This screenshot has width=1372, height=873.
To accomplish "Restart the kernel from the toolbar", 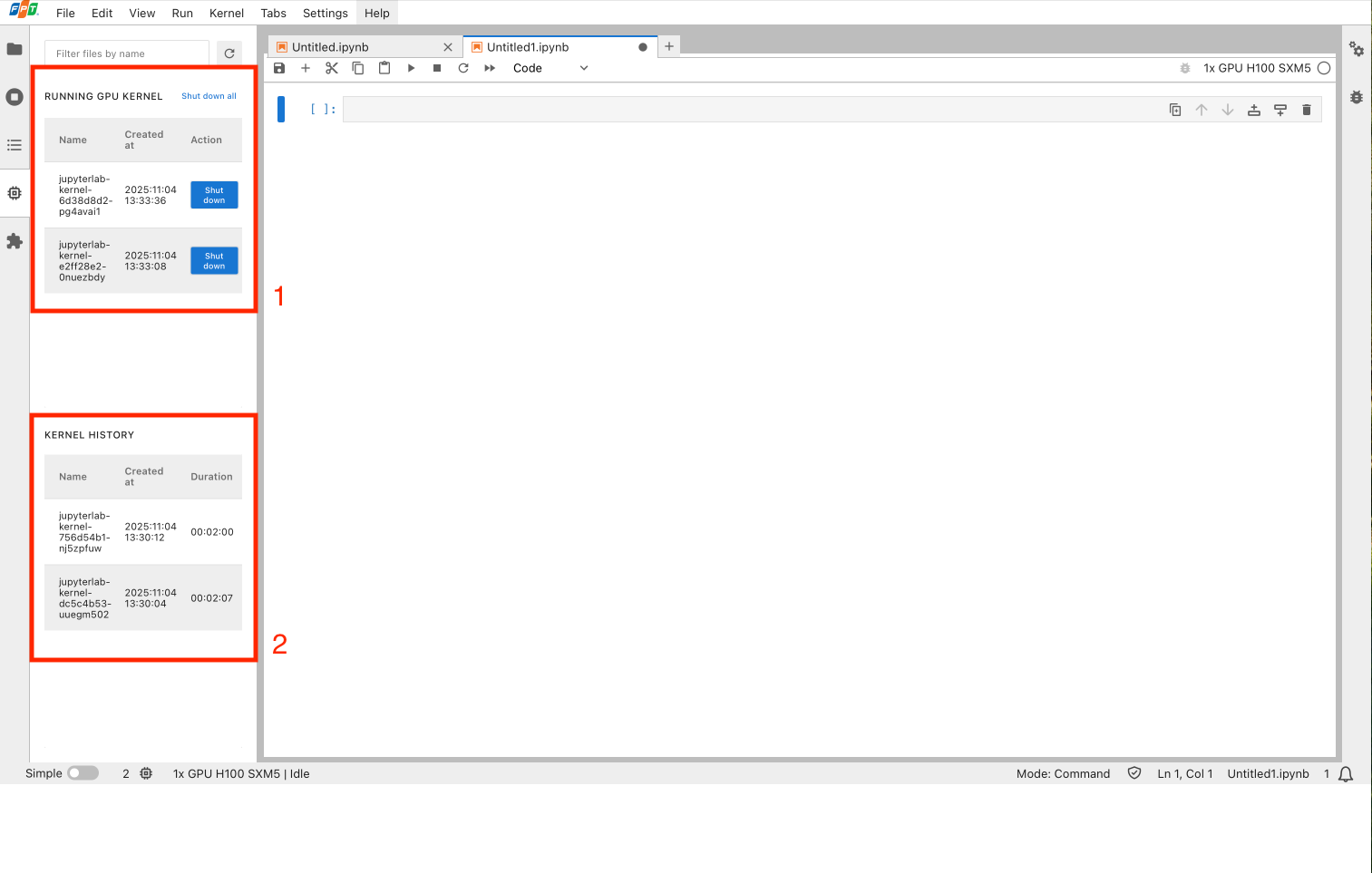I will (463, 68).
